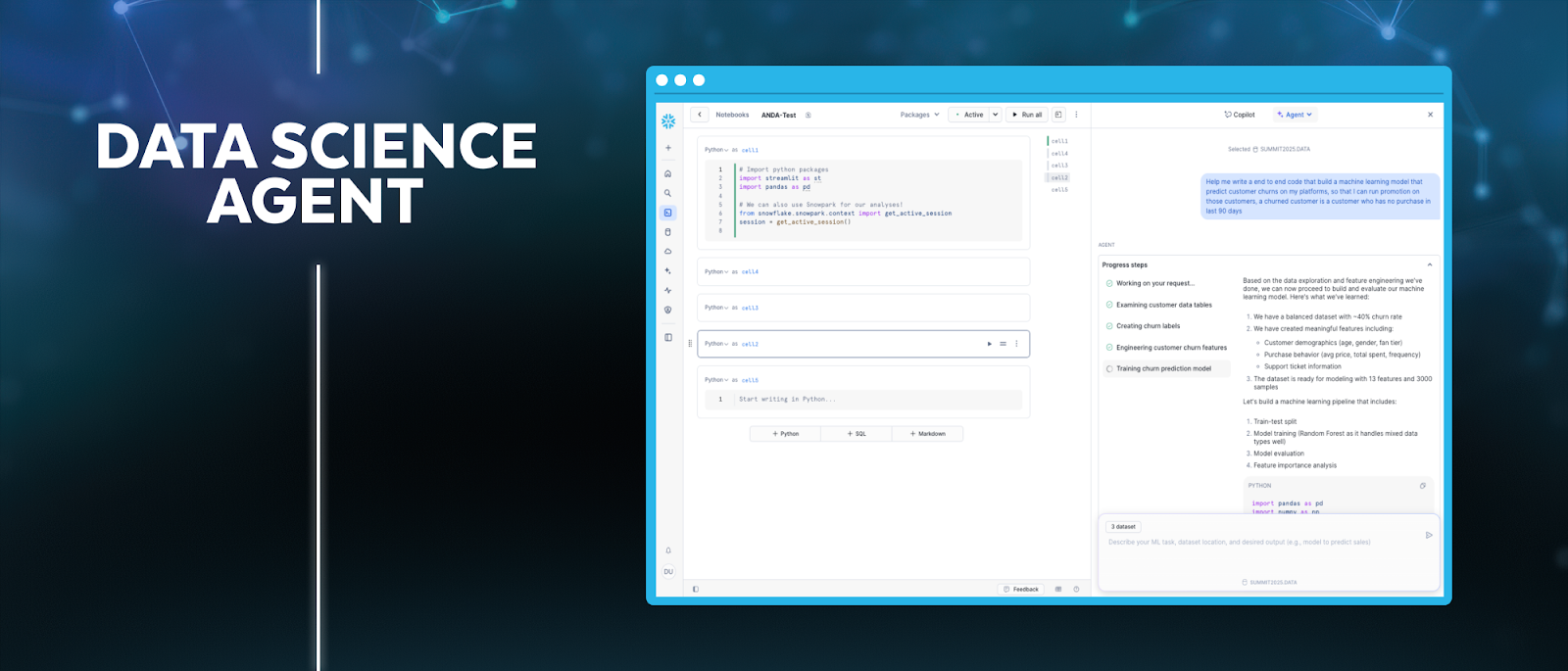Expand the Agent mode dropdown

click(1295, 115)
